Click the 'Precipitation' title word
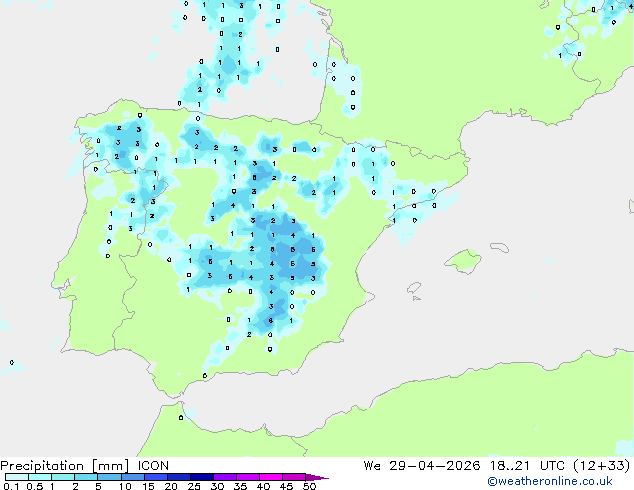634x490 pixels. click(x=42, y=466)
